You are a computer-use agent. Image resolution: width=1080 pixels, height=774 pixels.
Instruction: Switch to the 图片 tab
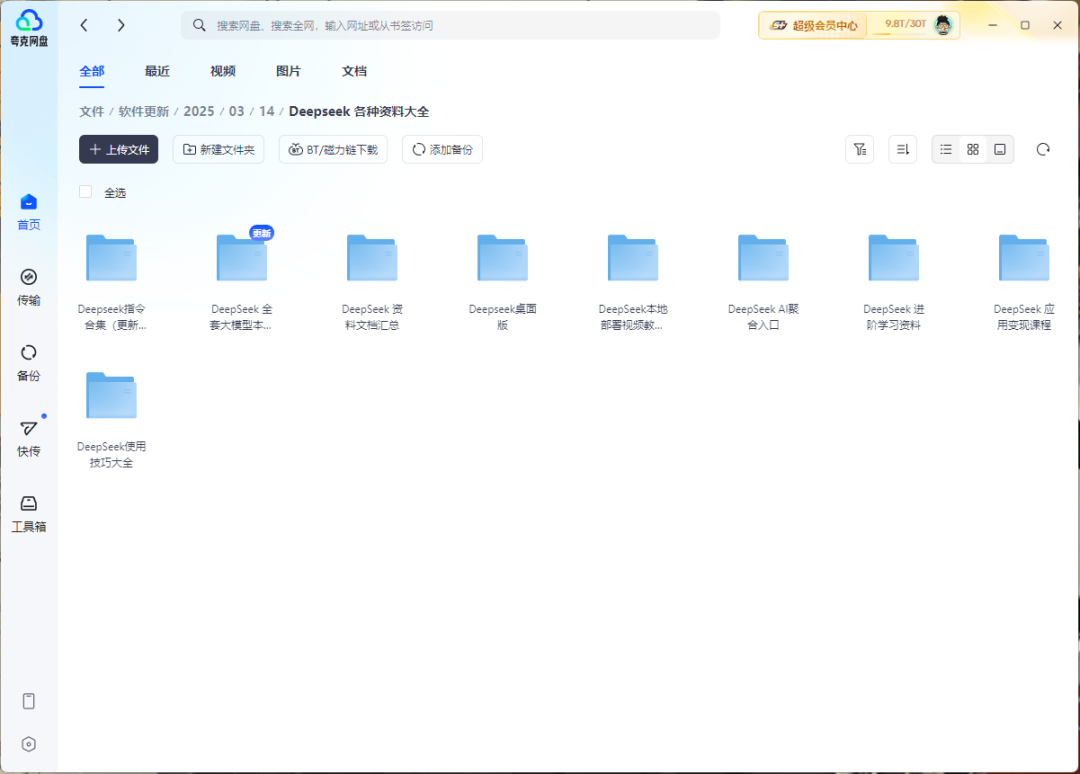click(x=288, y=71)
